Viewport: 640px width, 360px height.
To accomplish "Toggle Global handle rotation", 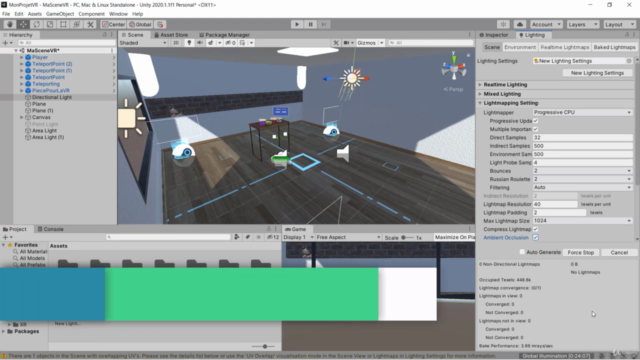I will coord(140,24).
